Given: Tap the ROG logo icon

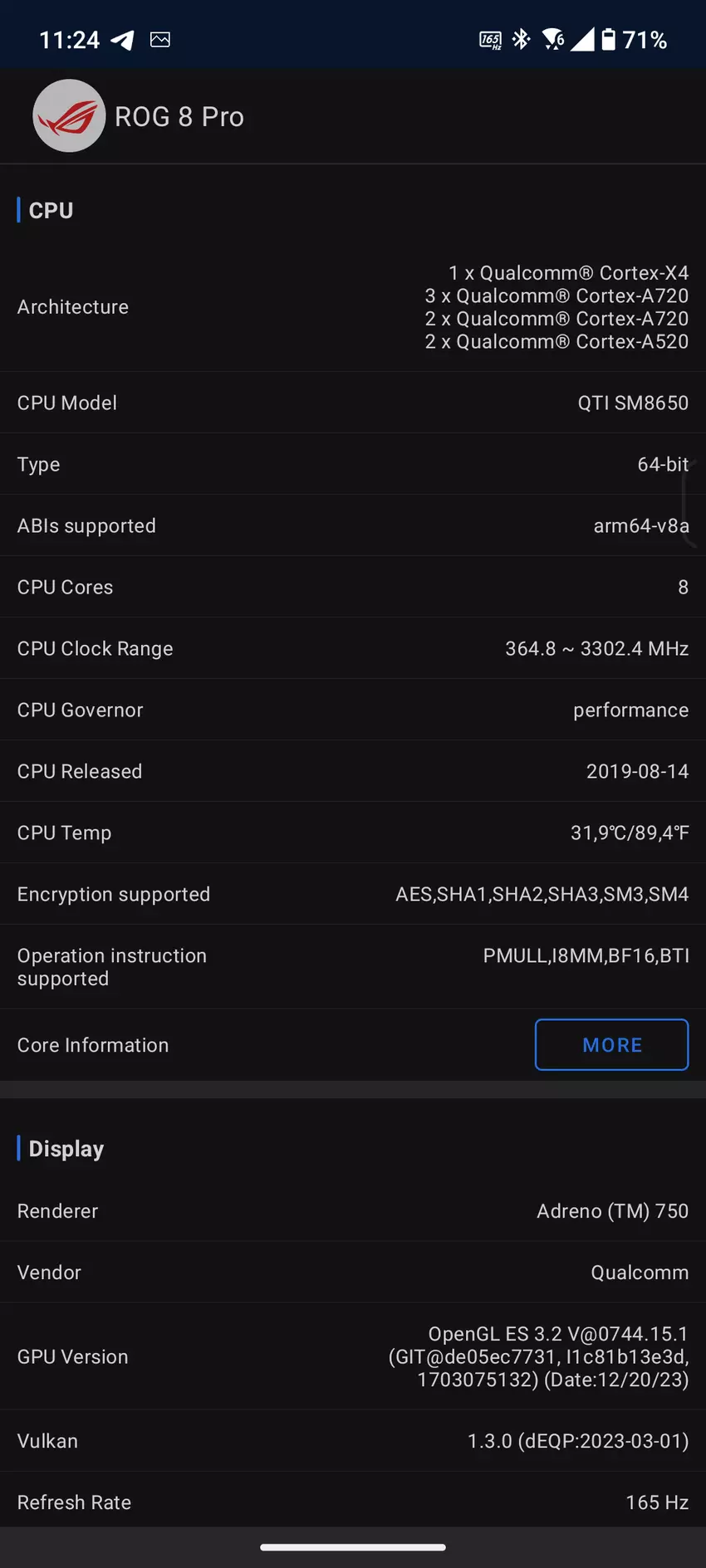Looking at the screenshot, I should (x=69, y=116).
